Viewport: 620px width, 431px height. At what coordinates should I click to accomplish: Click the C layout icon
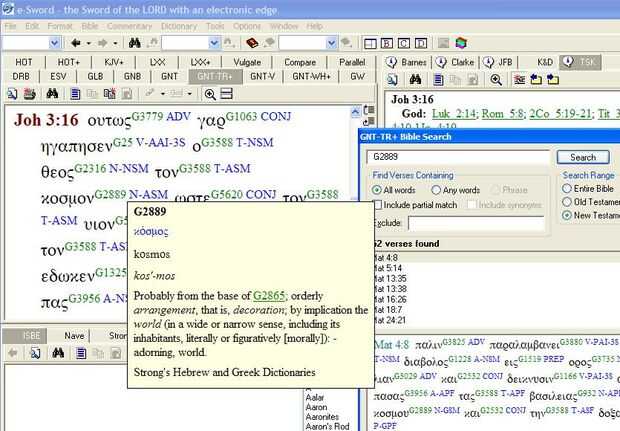(x=404, y=43)
